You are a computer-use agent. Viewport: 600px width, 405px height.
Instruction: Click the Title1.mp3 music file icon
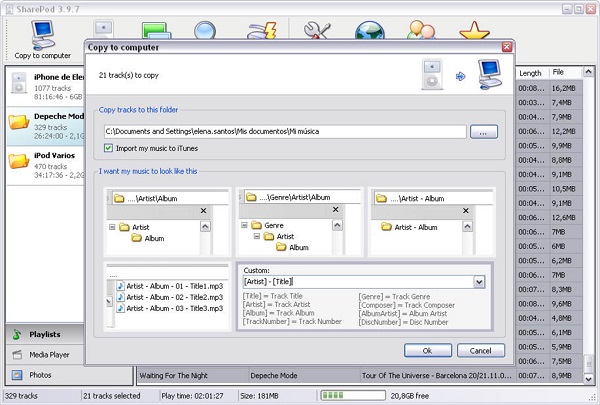(x=121, y=286)
